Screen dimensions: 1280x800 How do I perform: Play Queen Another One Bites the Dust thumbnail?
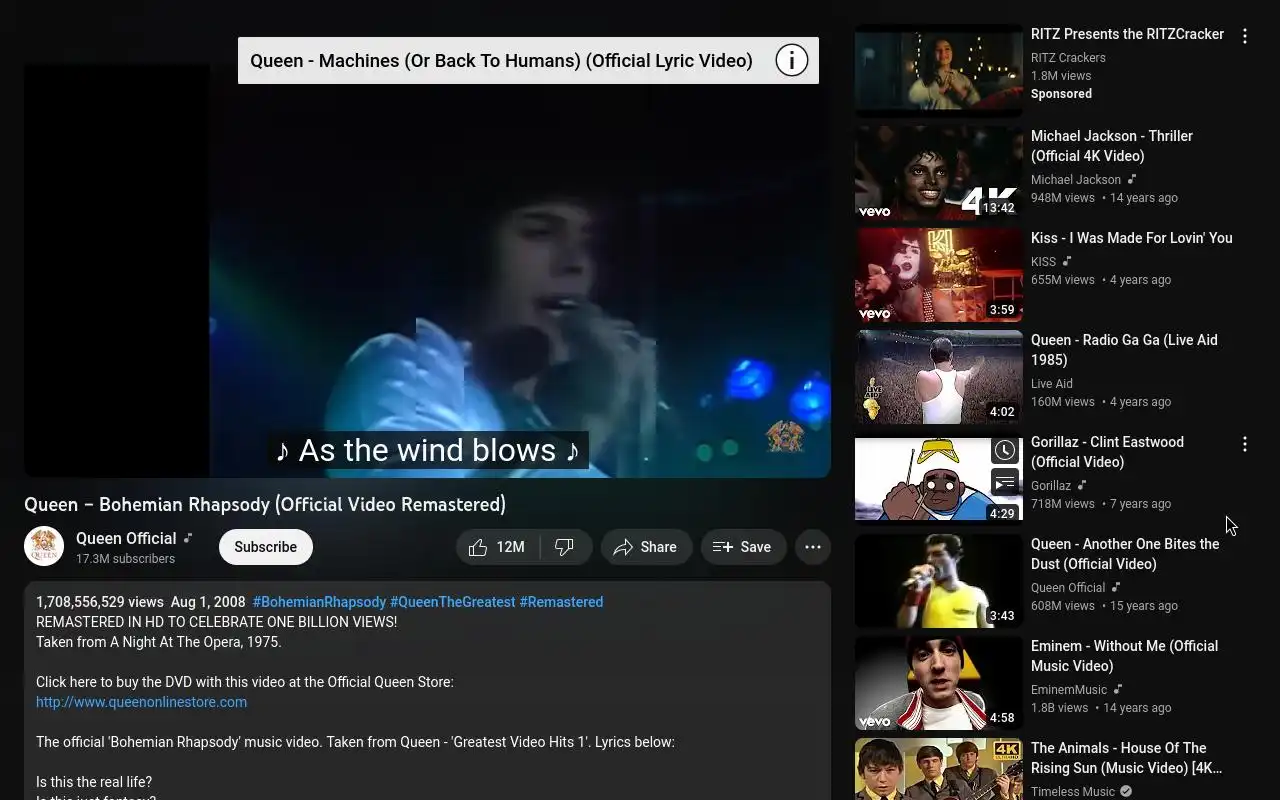(939, 581)
